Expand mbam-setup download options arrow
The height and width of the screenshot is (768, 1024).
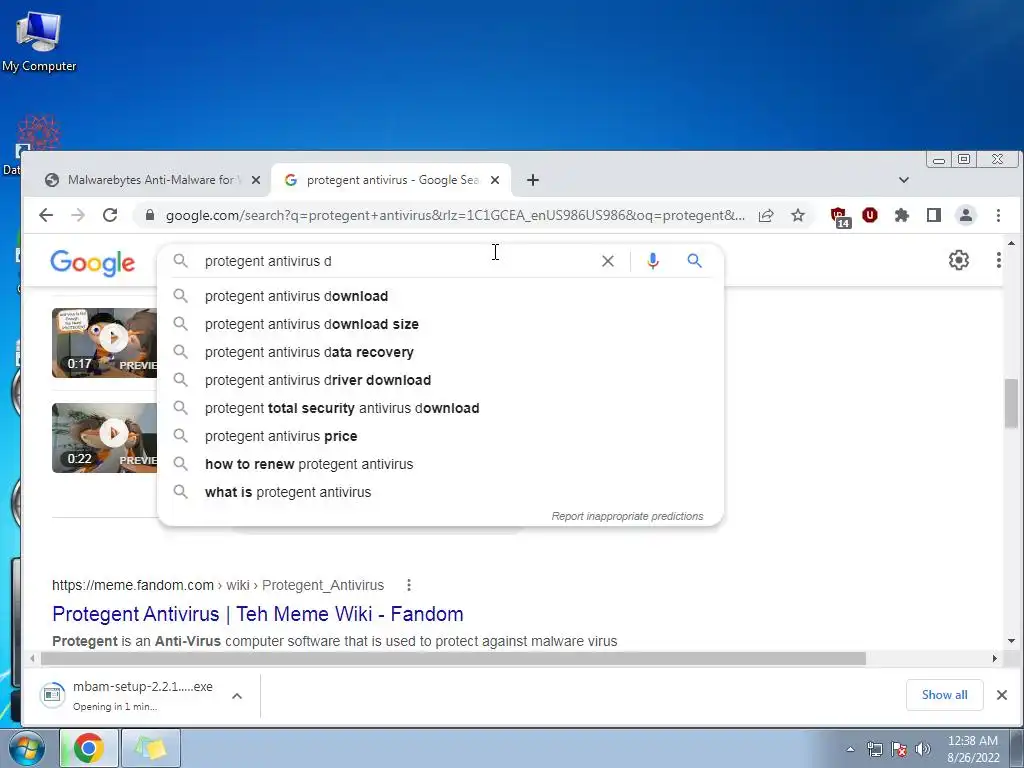coord(237,696)
